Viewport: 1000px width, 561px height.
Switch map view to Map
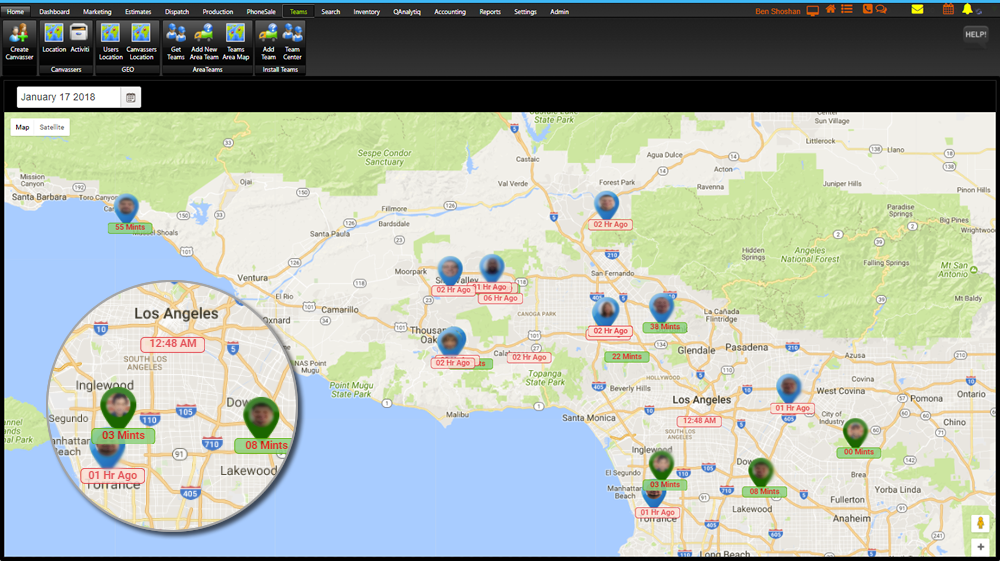point(22,127)
